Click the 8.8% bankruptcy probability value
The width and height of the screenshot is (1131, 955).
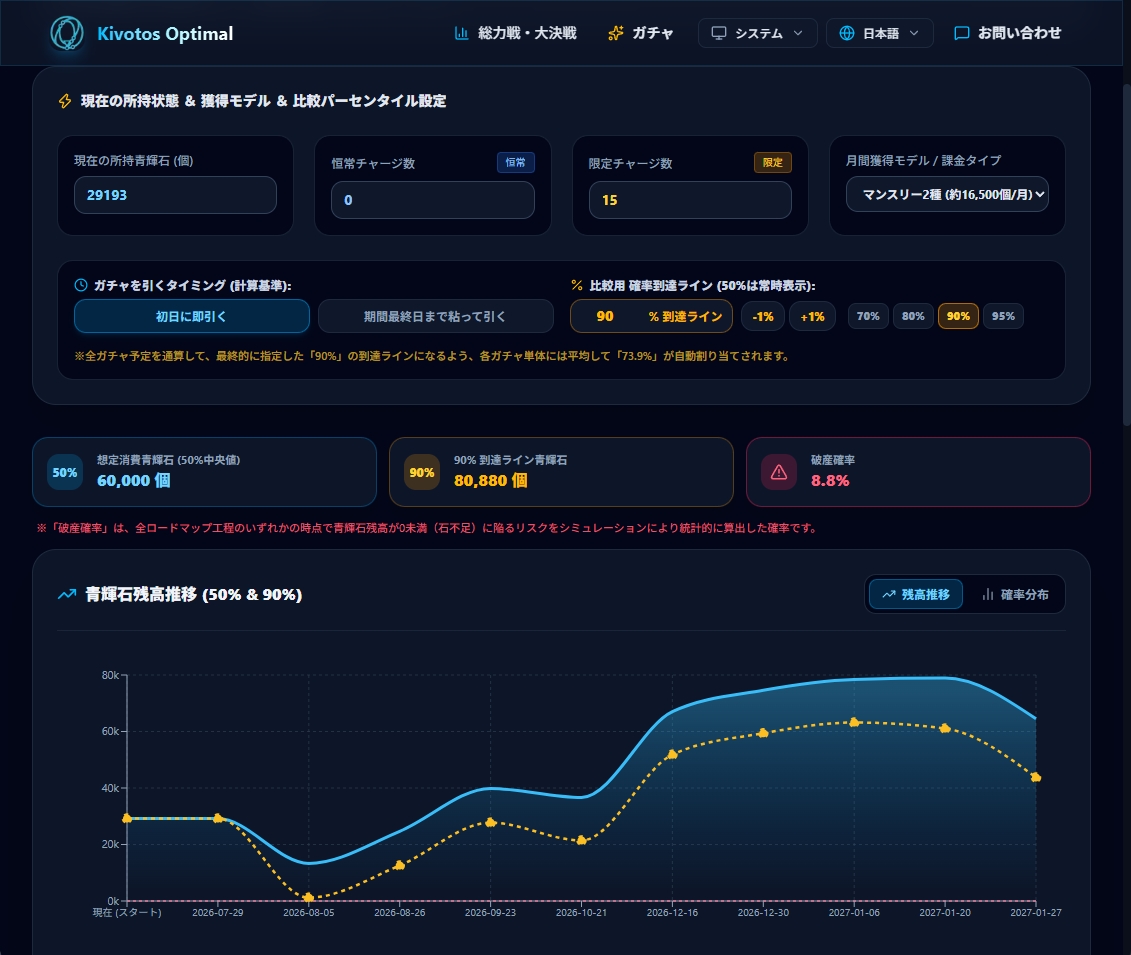coord(829,480)
